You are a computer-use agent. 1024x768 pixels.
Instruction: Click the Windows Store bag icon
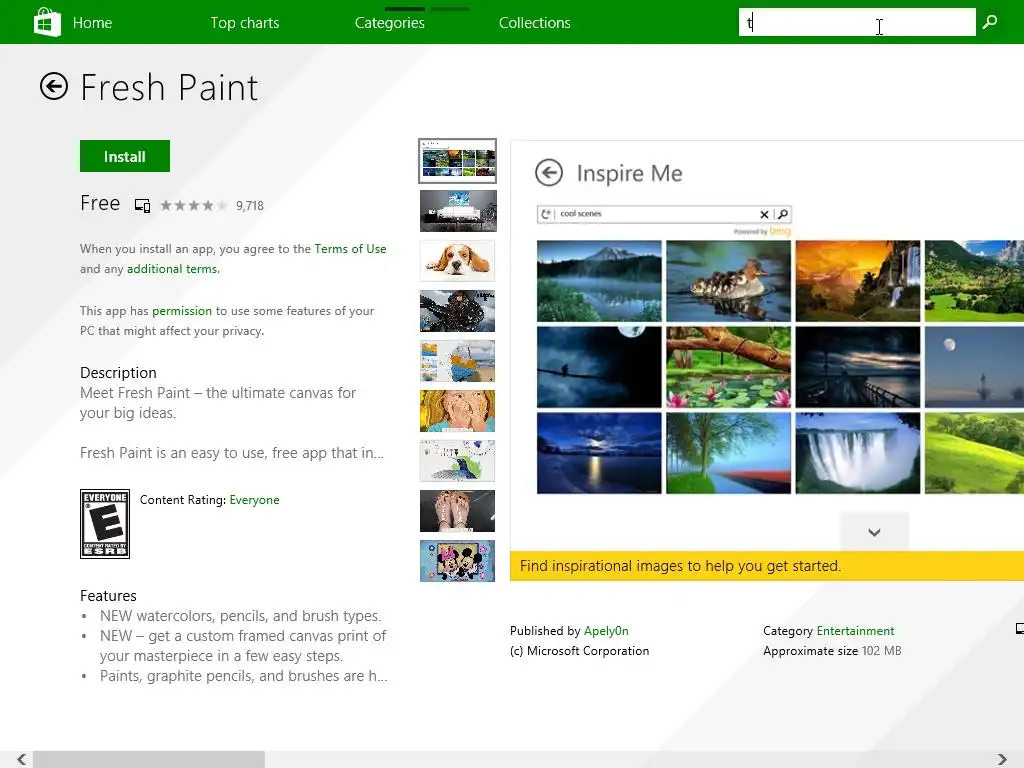(47, 22)
